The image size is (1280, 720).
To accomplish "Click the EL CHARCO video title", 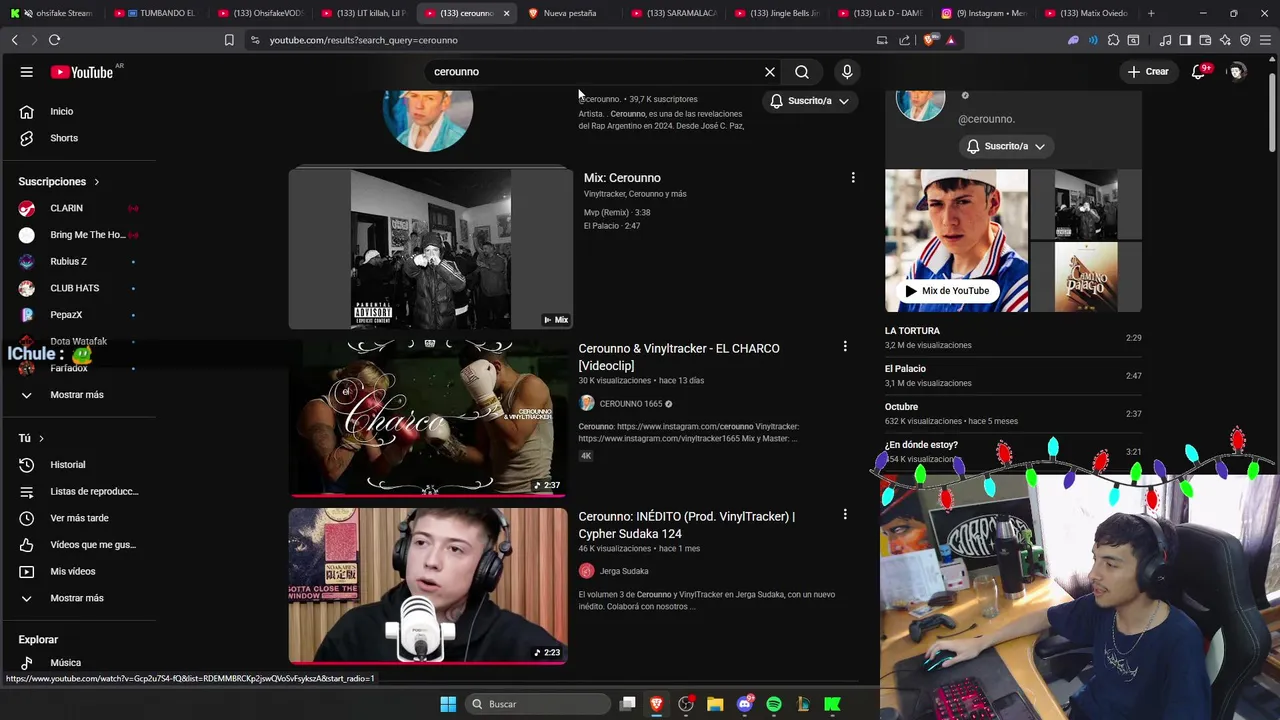I will tap(679, 357).
